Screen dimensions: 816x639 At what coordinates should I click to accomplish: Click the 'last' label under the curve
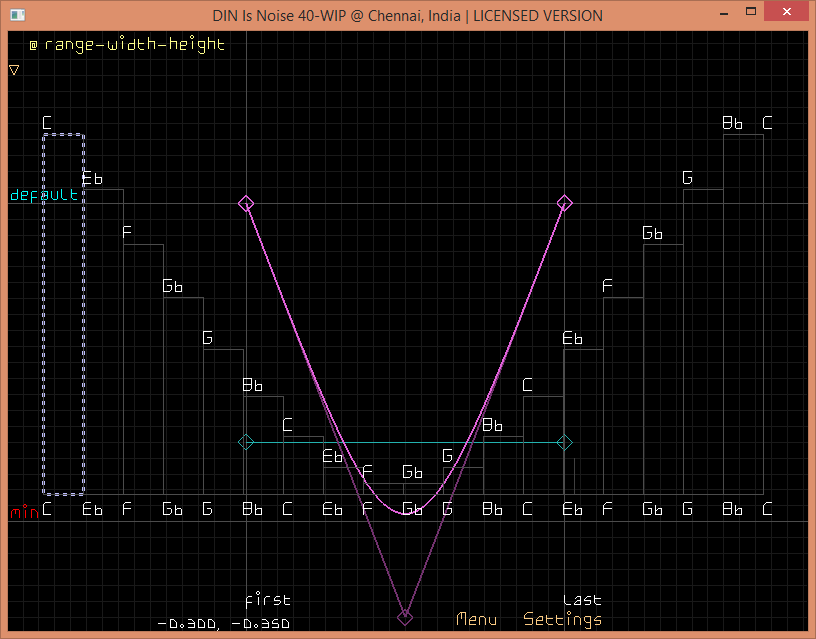tap(582, 600)
